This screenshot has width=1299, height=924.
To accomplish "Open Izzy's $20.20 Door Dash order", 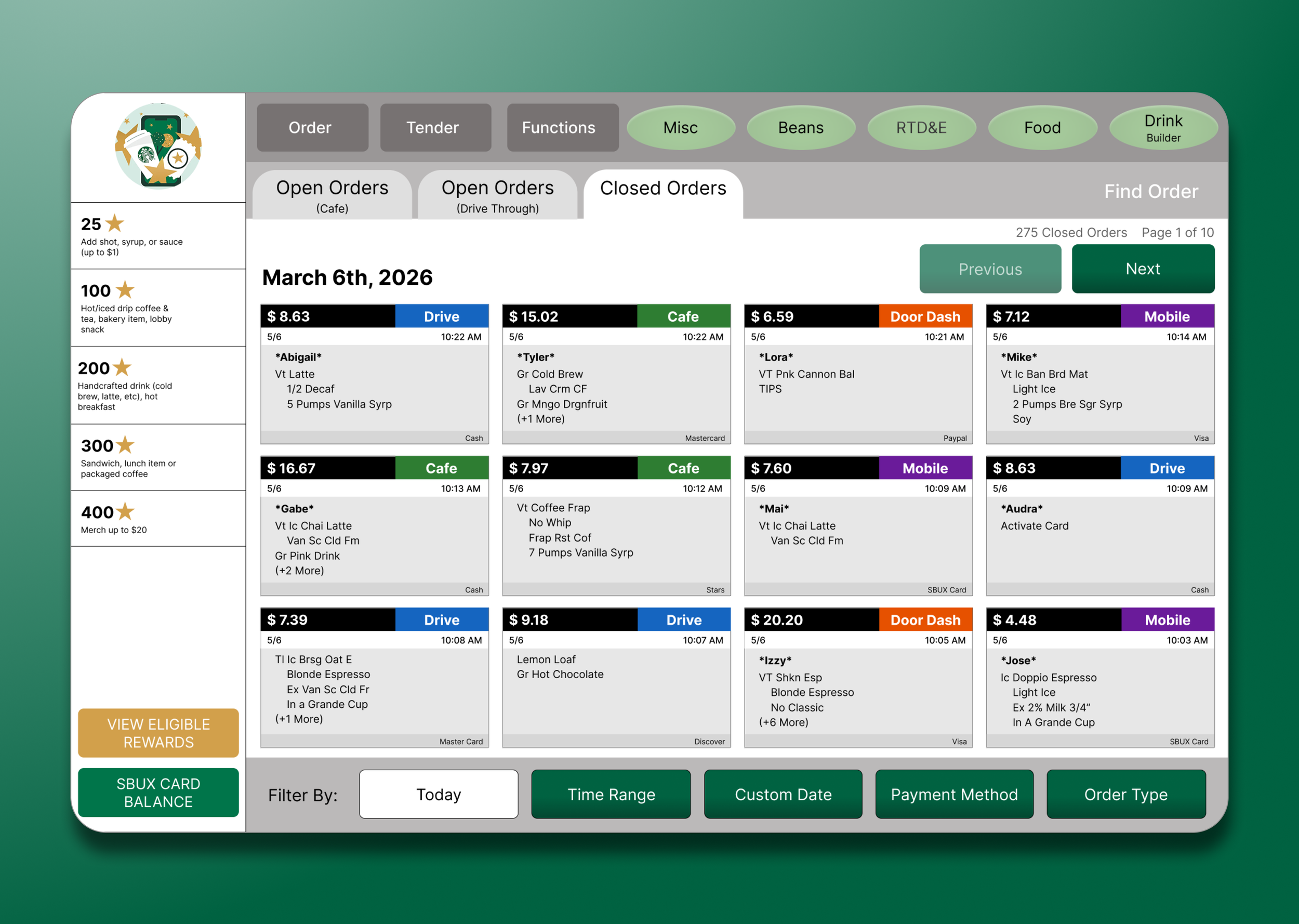I will point(858,678).
